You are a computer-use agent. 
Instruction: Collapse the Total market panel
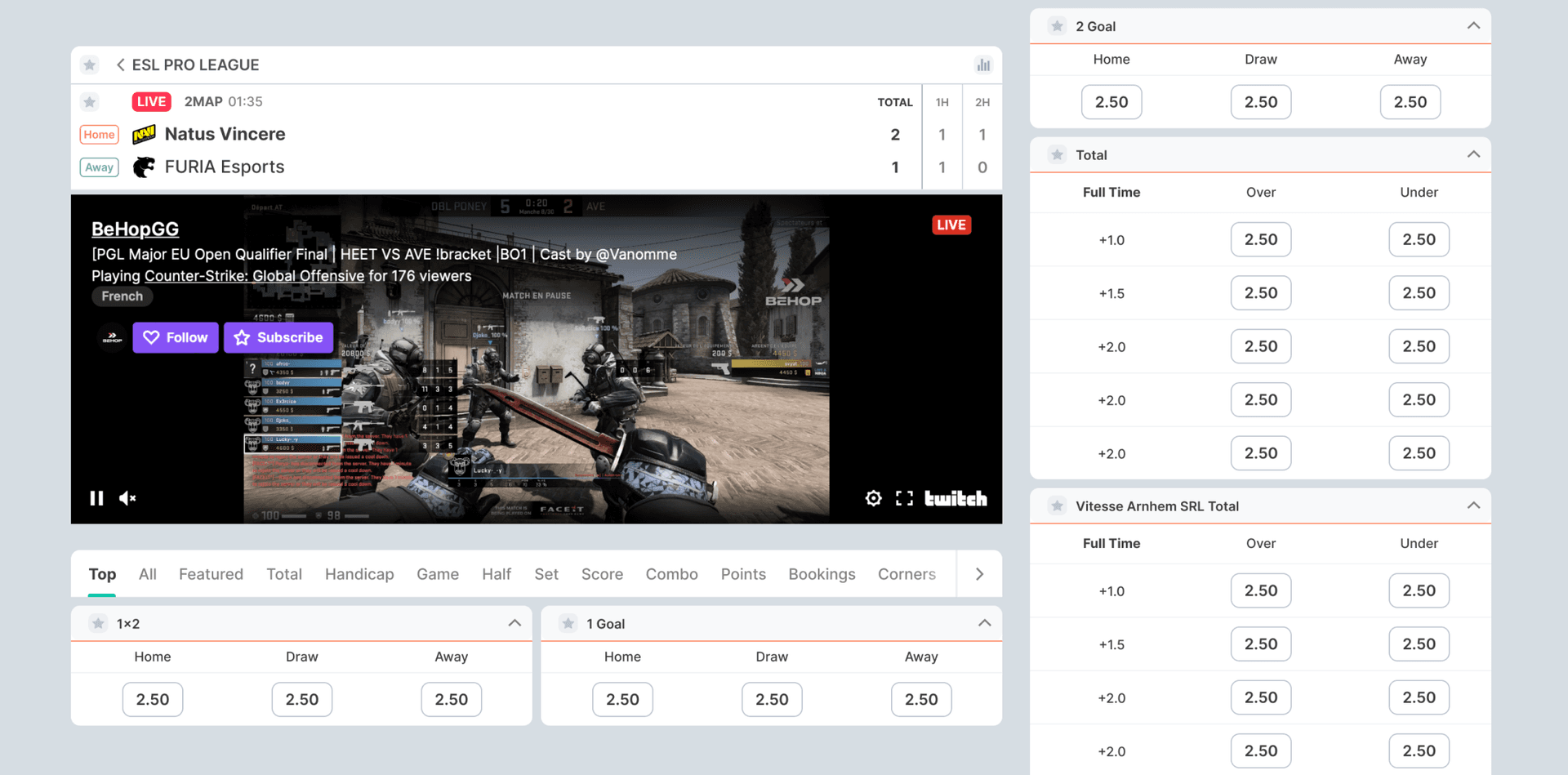1473,154
